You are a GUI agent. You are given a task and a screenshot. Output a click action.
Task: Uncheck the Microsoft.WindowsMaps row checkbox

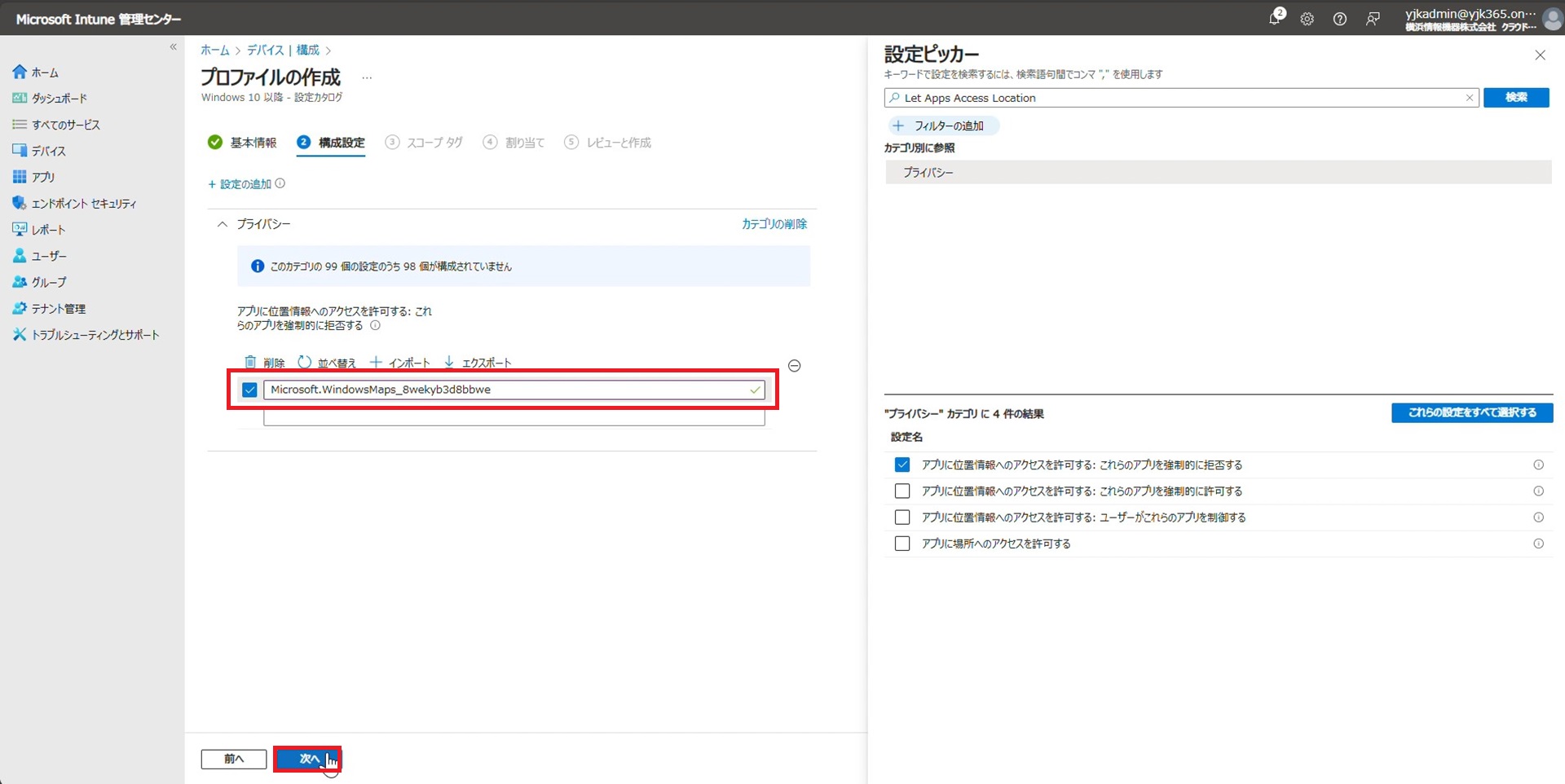point(249,390)
